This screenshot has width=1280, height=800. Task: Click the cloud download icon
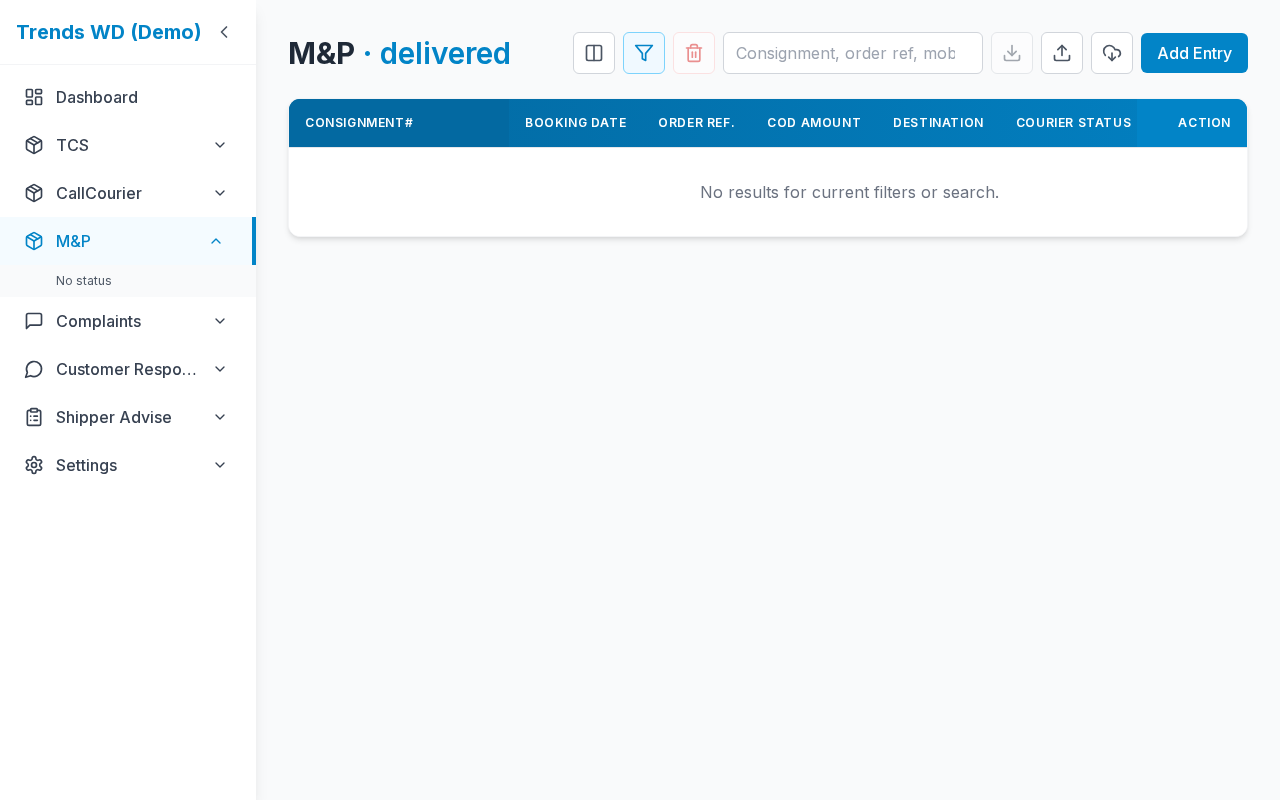pos(1112,53)
